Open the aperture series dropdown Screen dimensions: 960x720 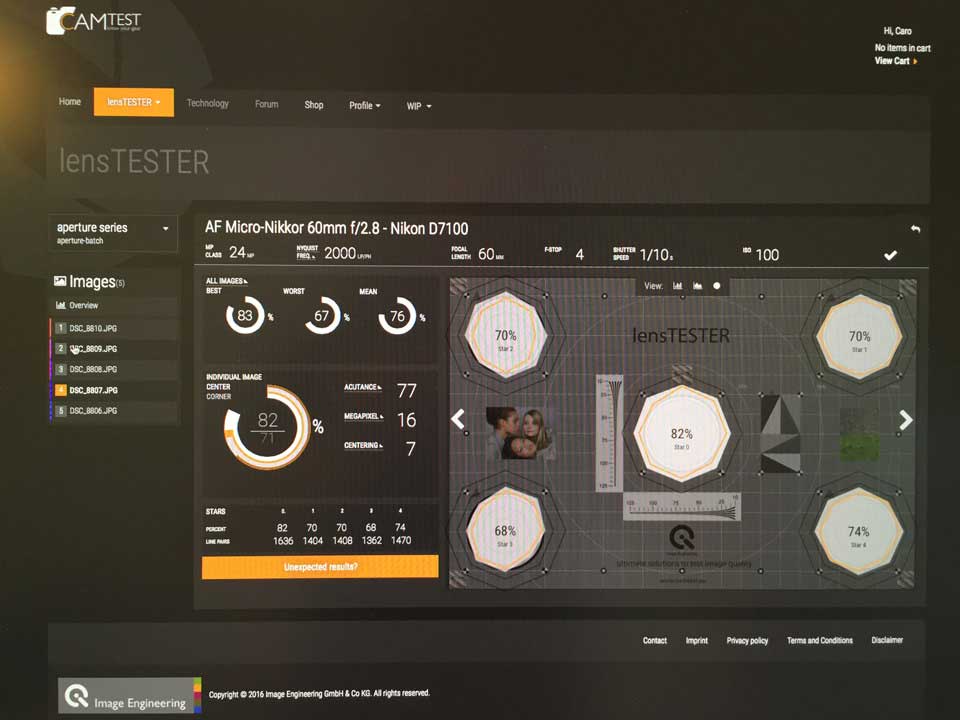[x=113, y=233]
